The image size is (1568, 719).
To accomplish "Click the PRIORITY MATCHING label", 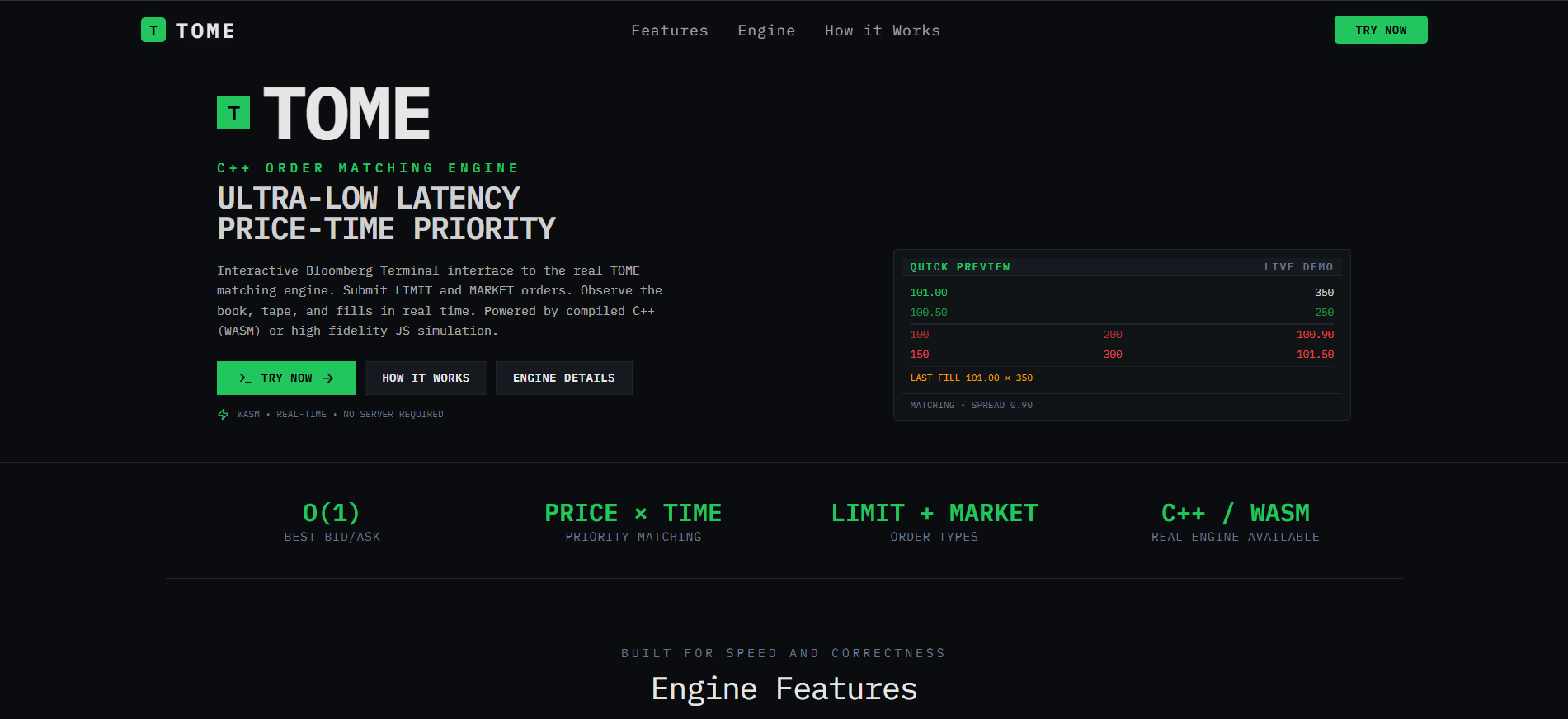I will pos(633,537).
